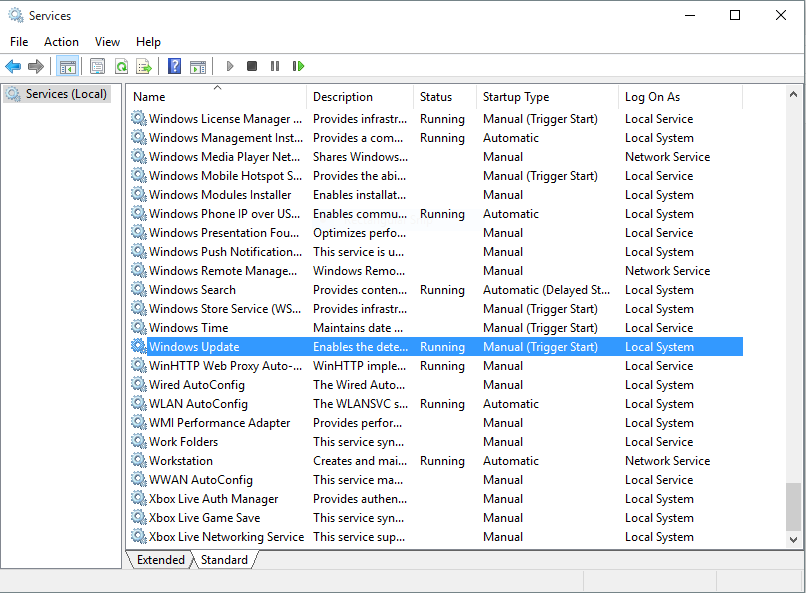Open the File menu
806x593 pixels.
[19, 42]
